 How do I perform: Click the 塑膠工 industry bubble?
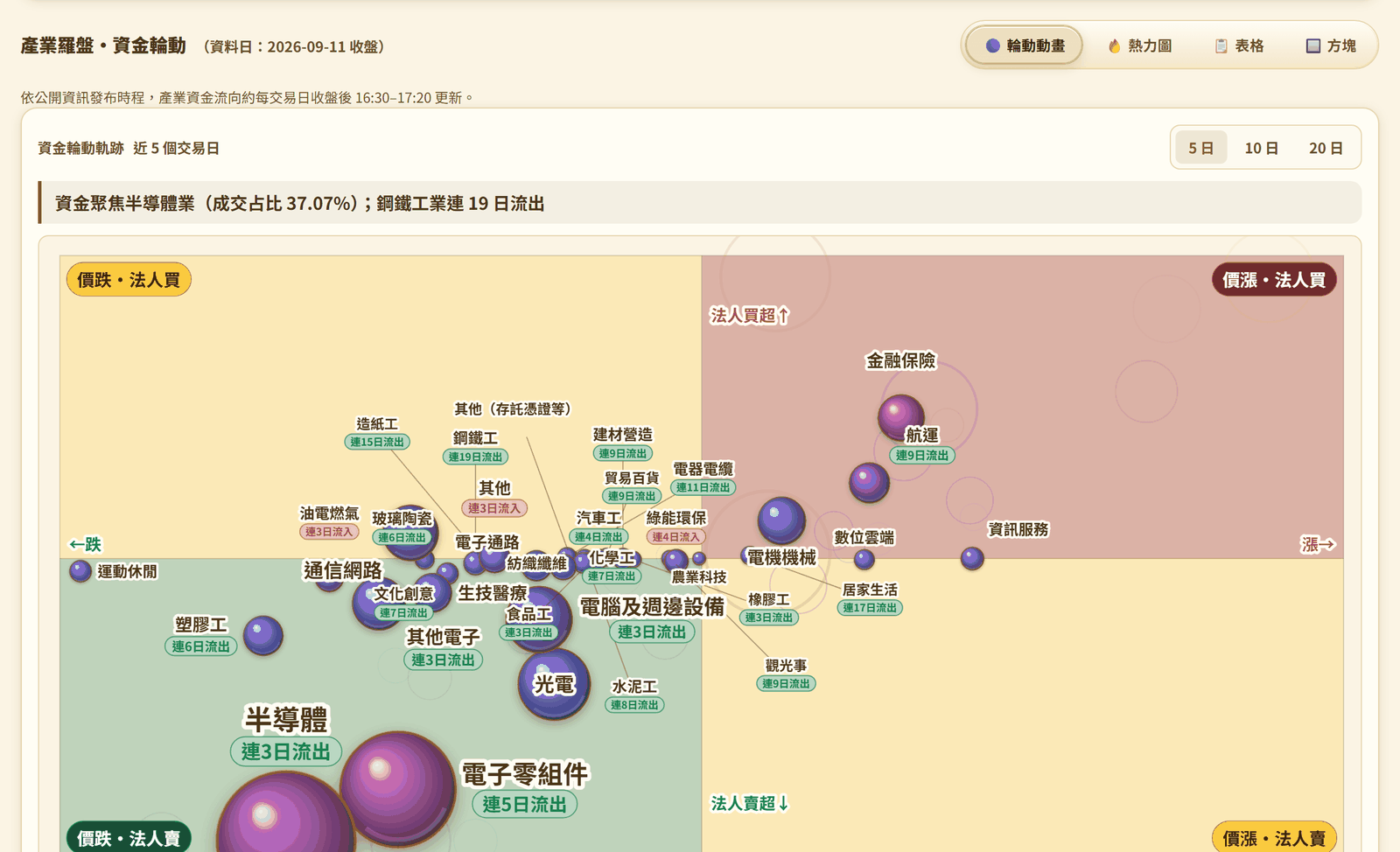pos(262,635)
